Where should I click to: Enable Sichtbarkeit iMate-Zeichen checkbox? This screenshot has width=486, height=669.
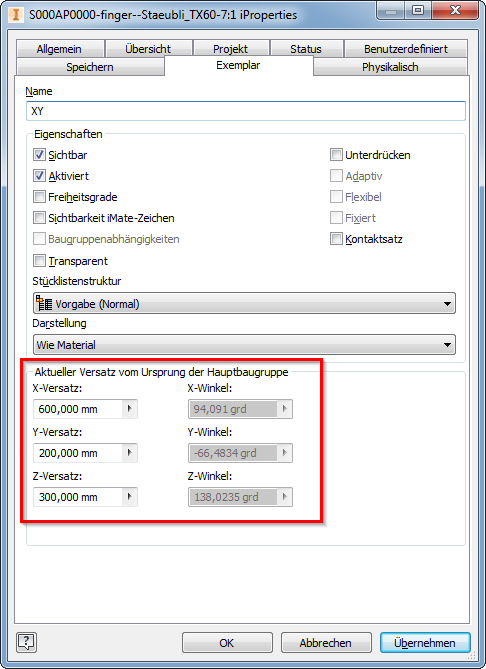pos(39,218)
